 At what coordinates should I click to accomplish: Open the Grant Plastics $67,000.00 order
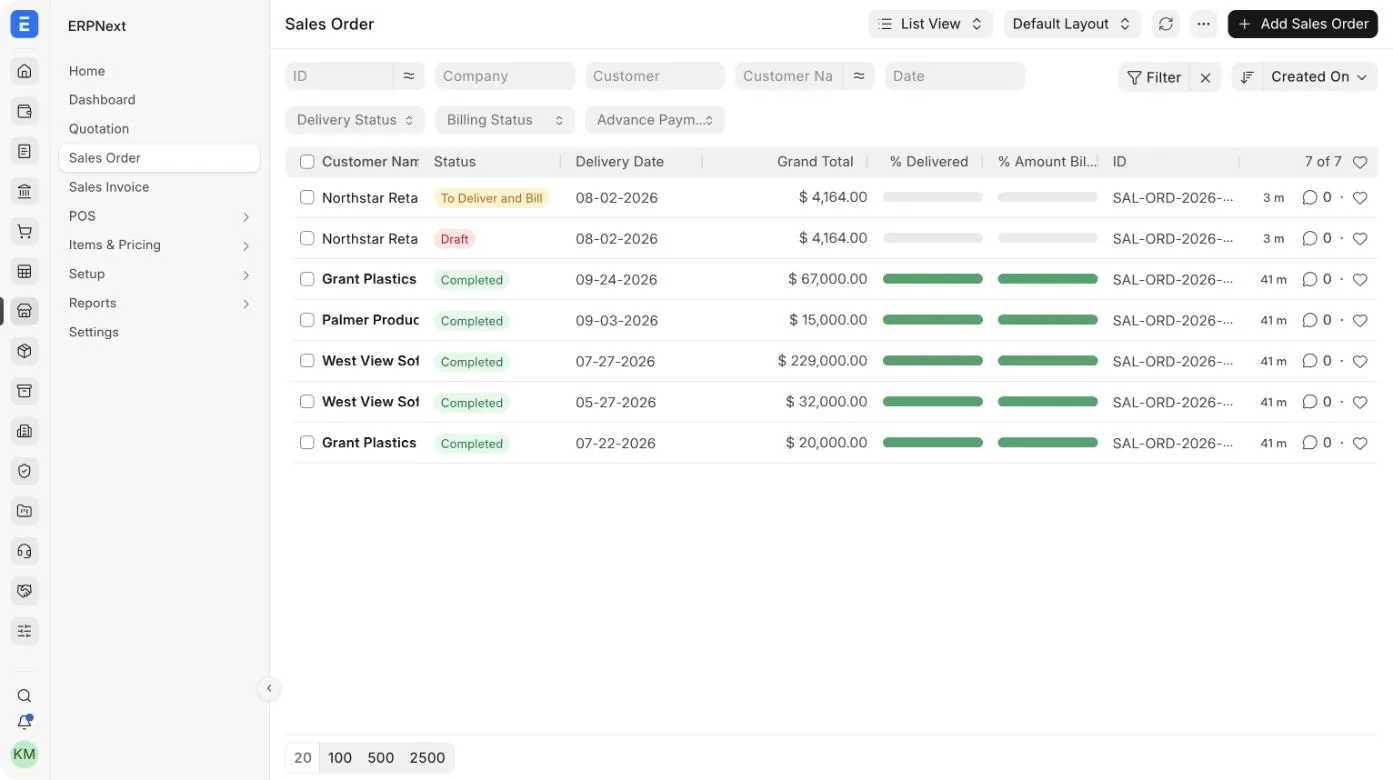pos(369,279)
